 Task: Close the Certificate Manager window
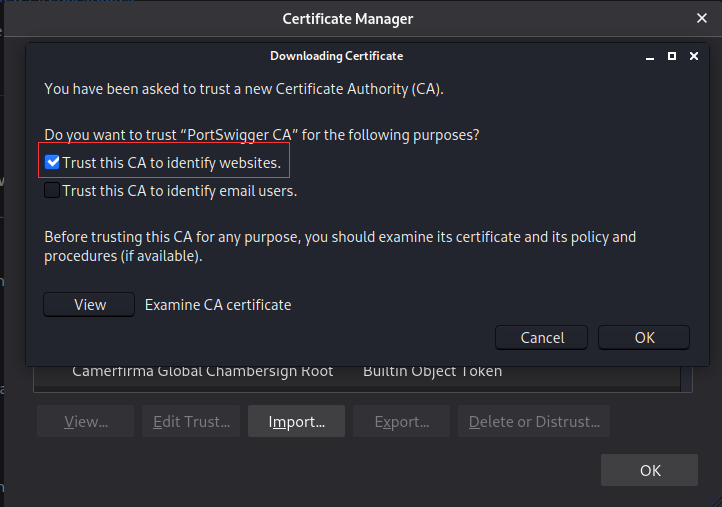[702, 18]
